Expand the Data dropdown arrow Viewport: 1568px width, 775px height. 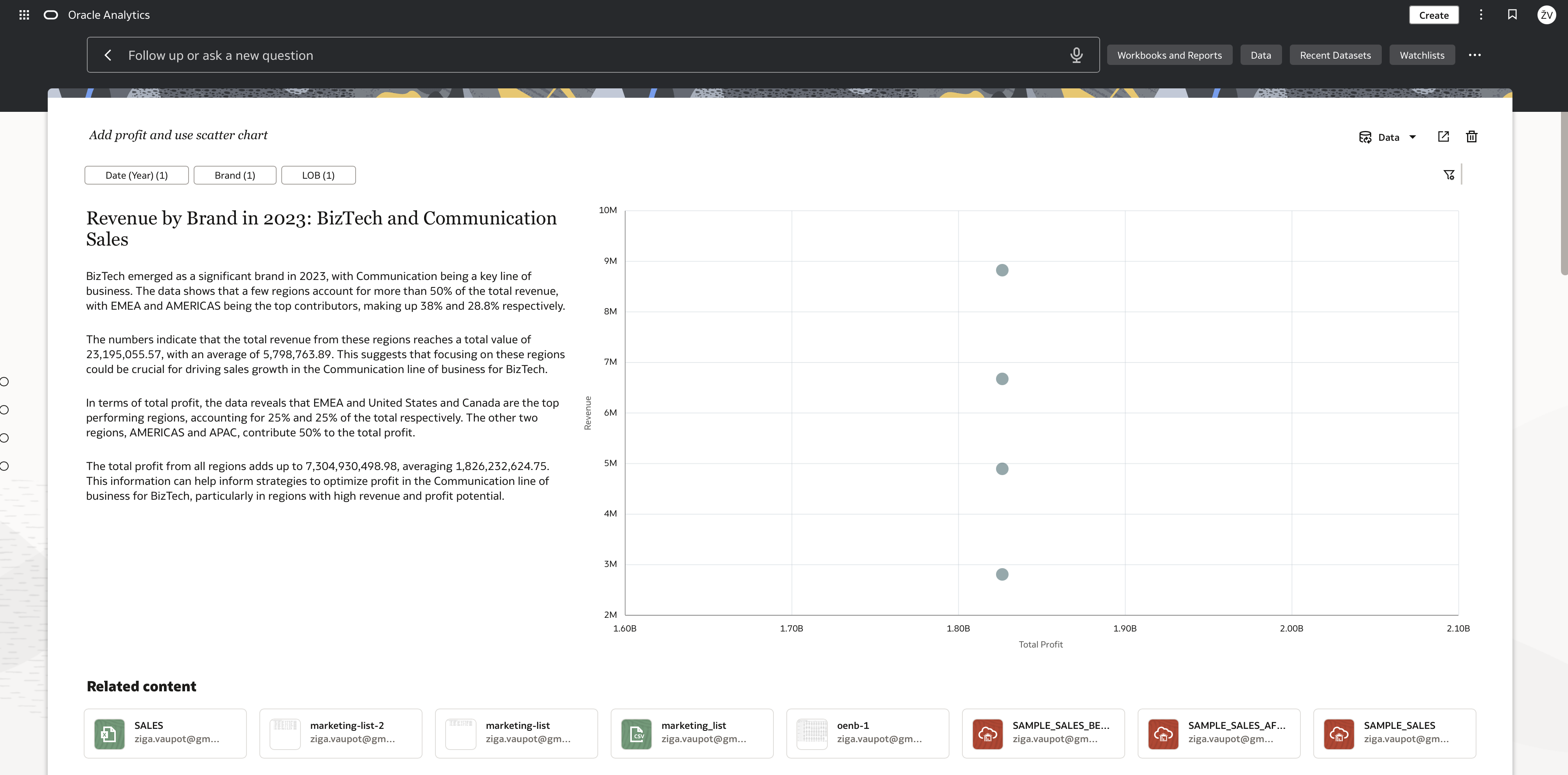coord(1413,137)
